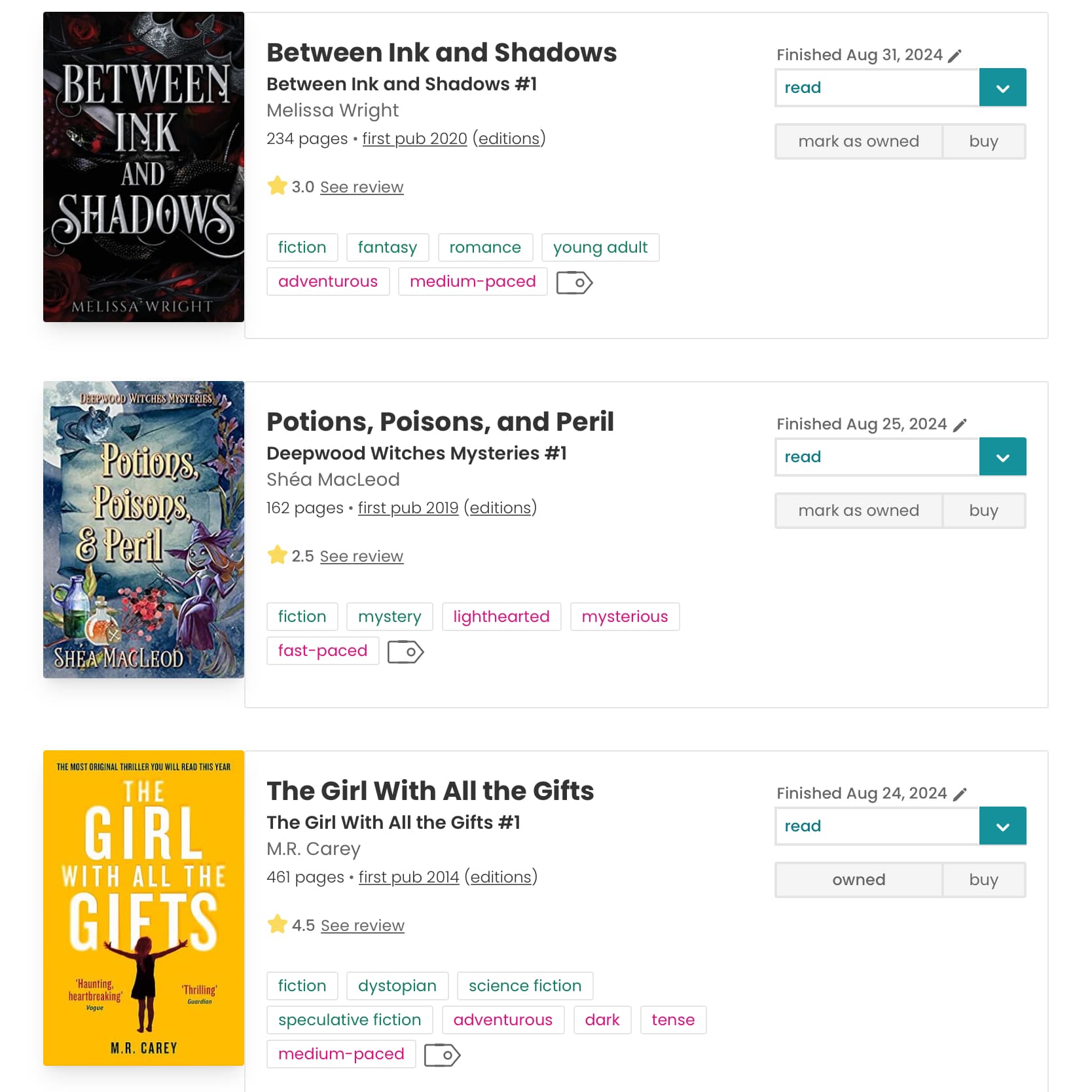Select the young adult genre tag
1092x1092 pixels.
pyautogui.click(x=600, y=247)
